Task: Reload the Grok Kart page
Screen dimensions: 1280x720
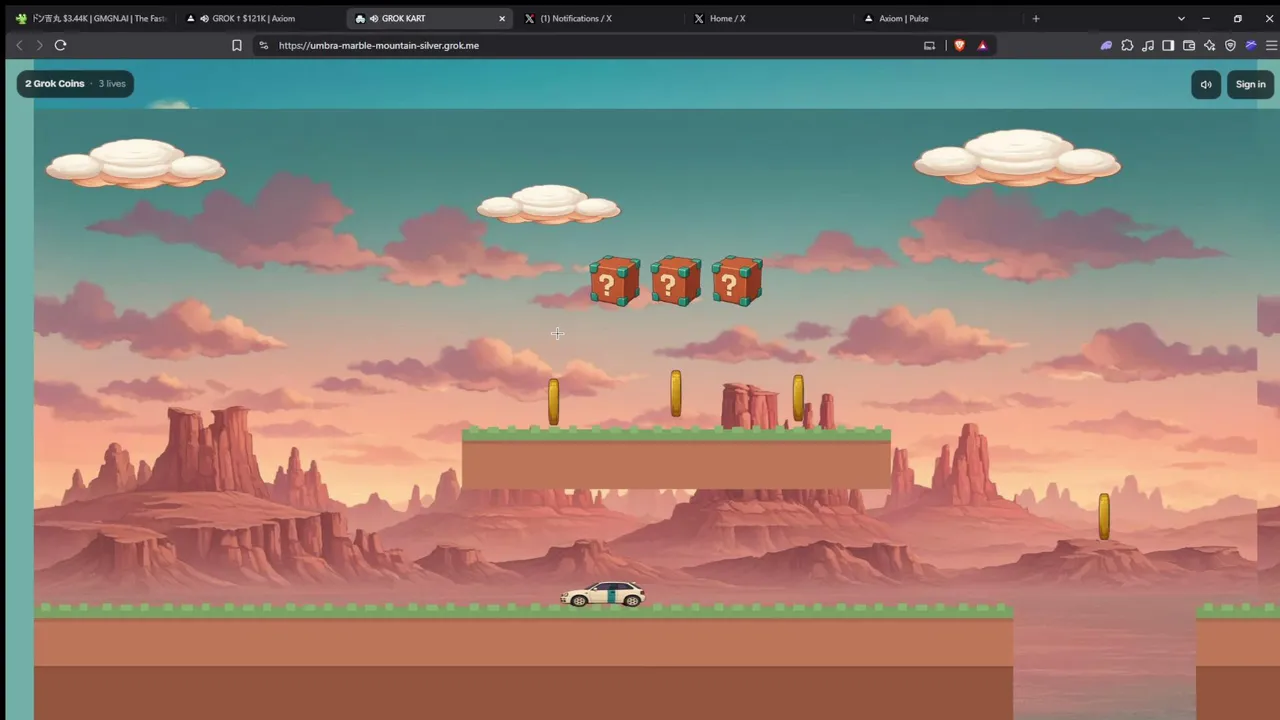Action: [60, 45]
